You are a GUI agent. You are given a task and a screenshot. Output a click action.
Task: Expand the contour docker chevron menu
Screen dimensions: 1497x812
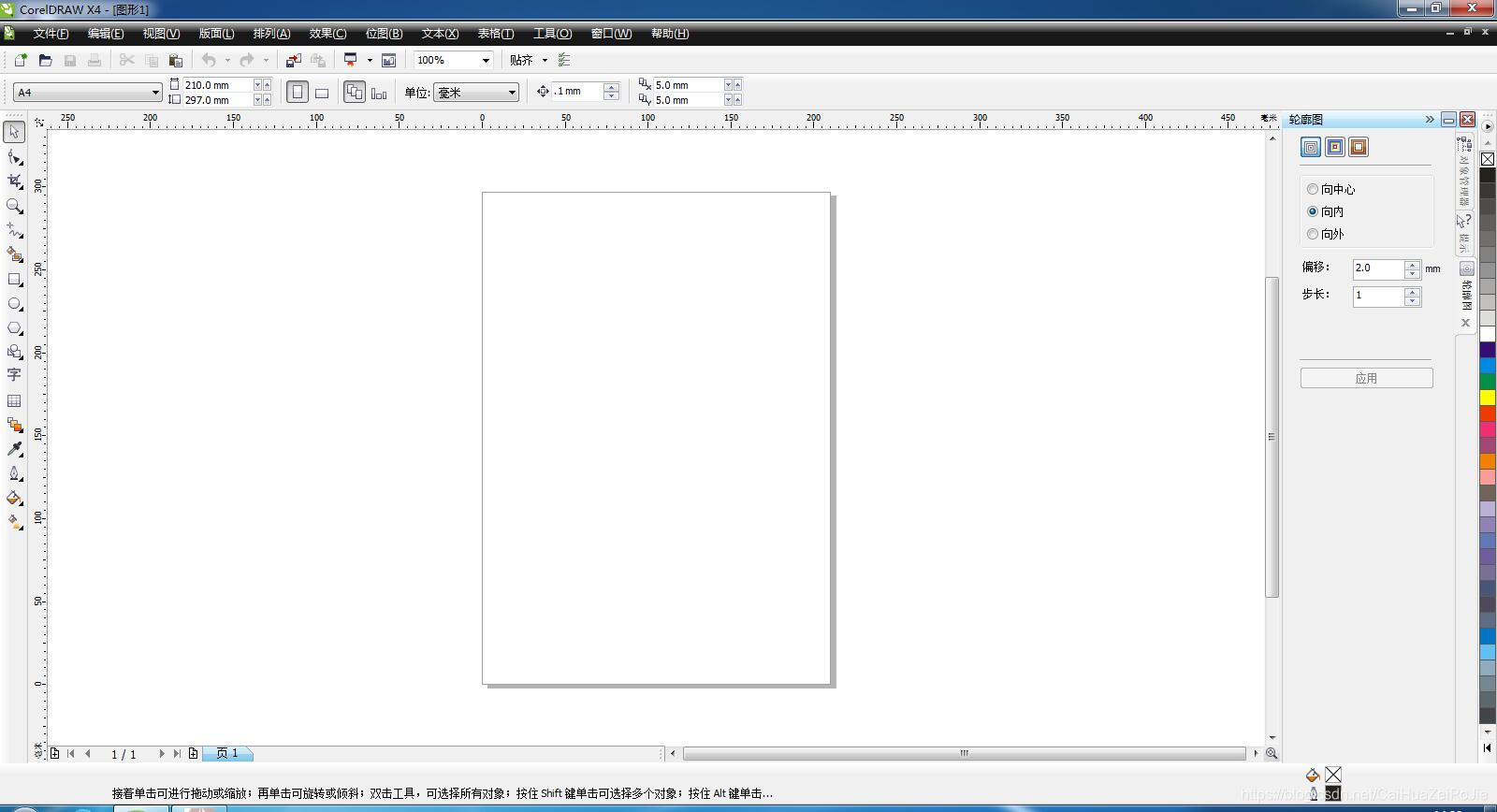1430,119
